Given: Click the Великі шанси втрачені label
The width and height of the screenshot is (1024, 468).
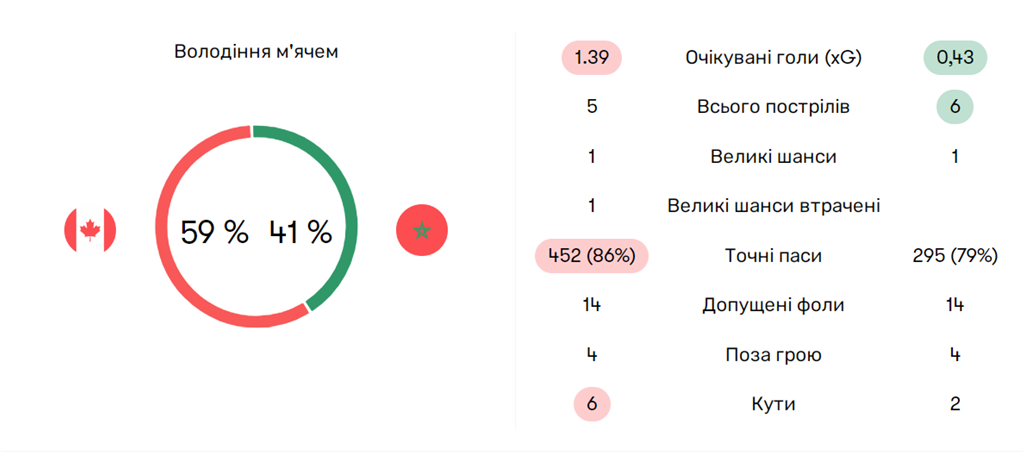Looking at the screenshot, I should [773, 206].
